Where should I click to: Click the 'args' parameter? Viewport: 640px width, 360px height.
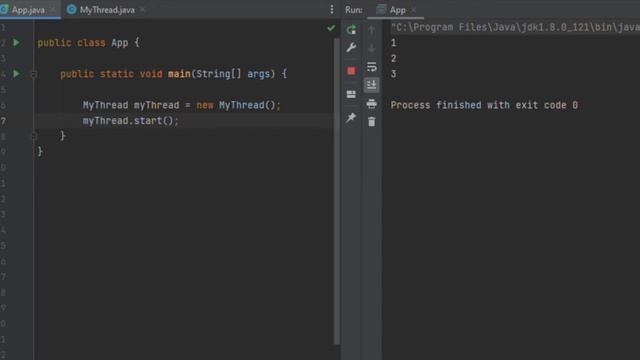[258, 74]
